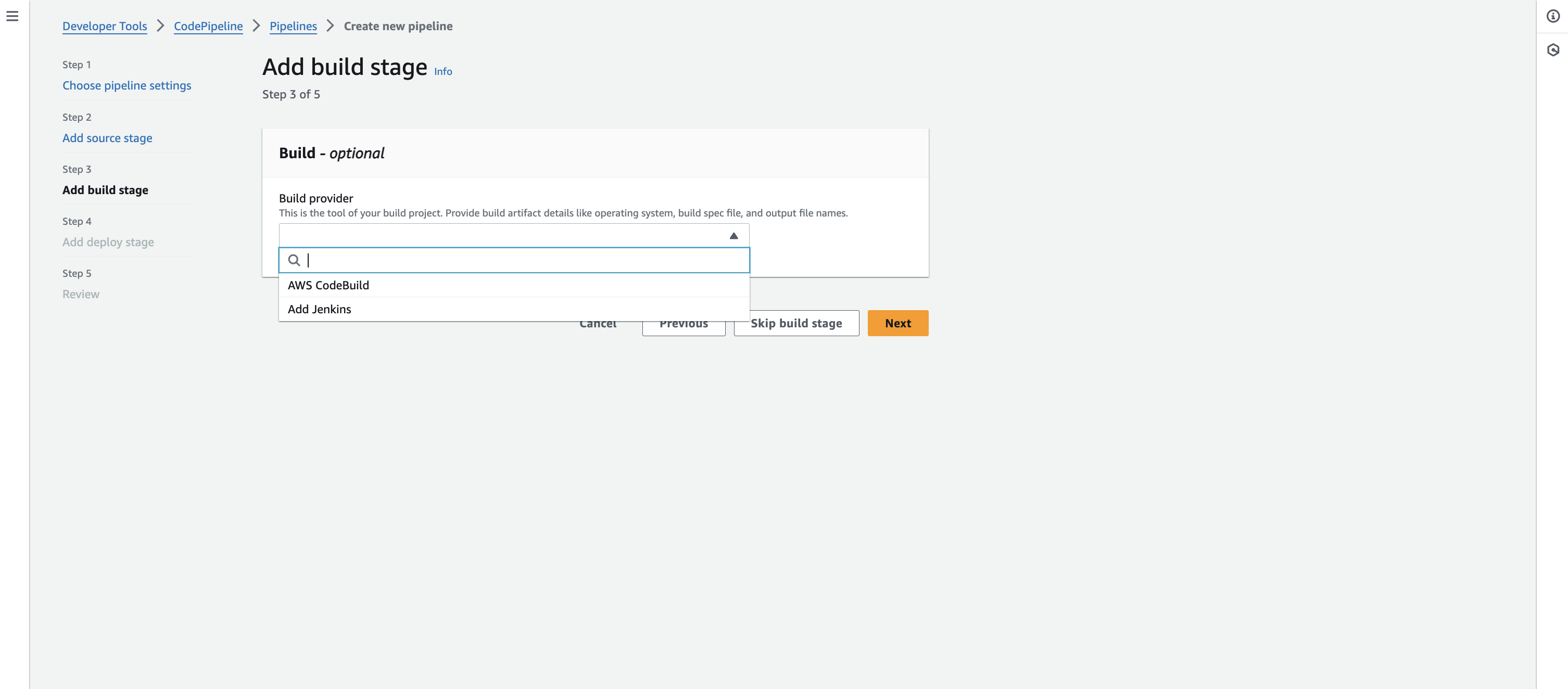Screen dimensions: 1568x689
Task: Go to Developer Tools breadcrumb
Action: click(105, 26)
